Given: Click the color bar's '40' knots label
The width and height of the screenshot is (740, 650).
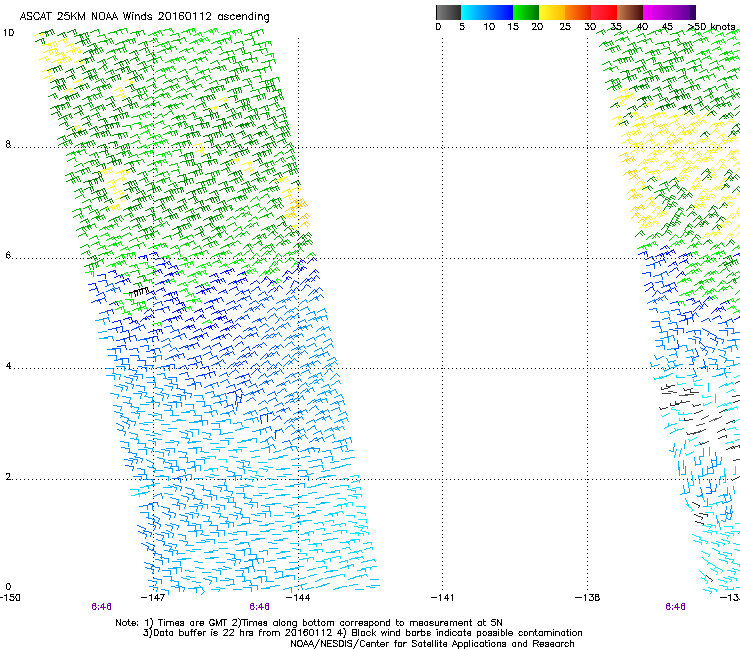Looking at the screenshot, I should pos(642,27).
